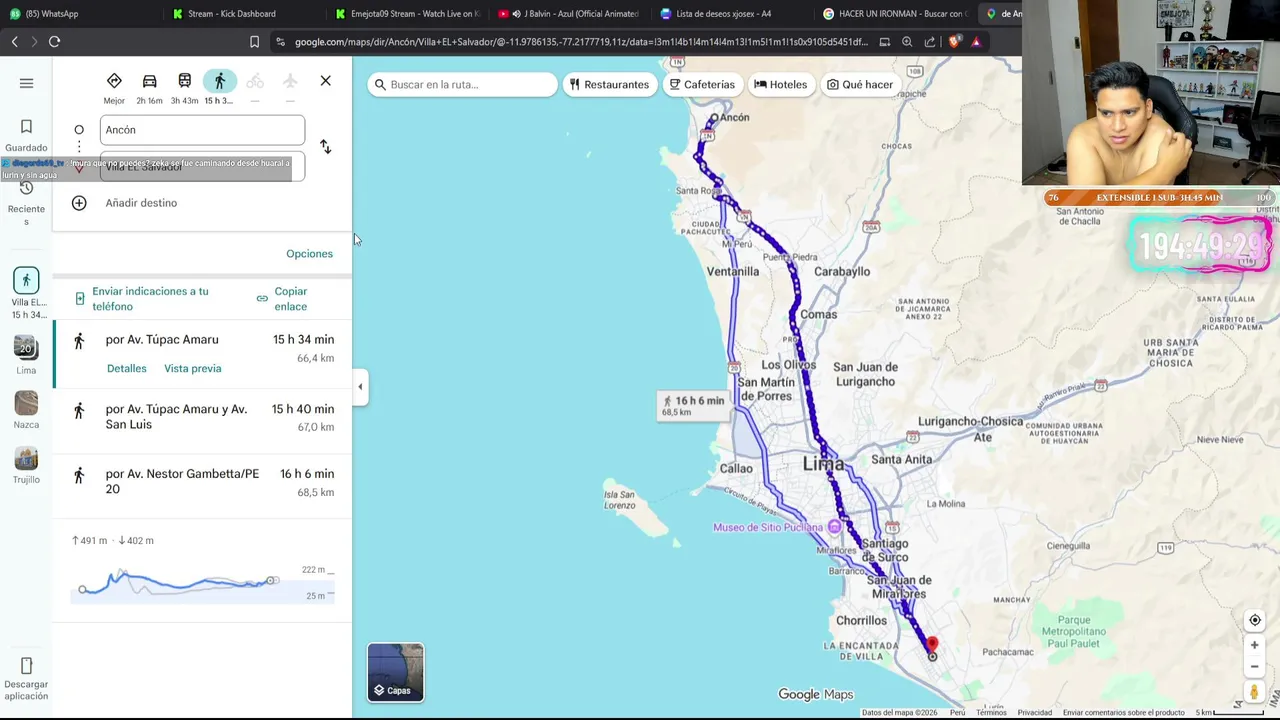Open Términos link at map footer
This screenshot has height=720, width=1280.
coord(991,713)
